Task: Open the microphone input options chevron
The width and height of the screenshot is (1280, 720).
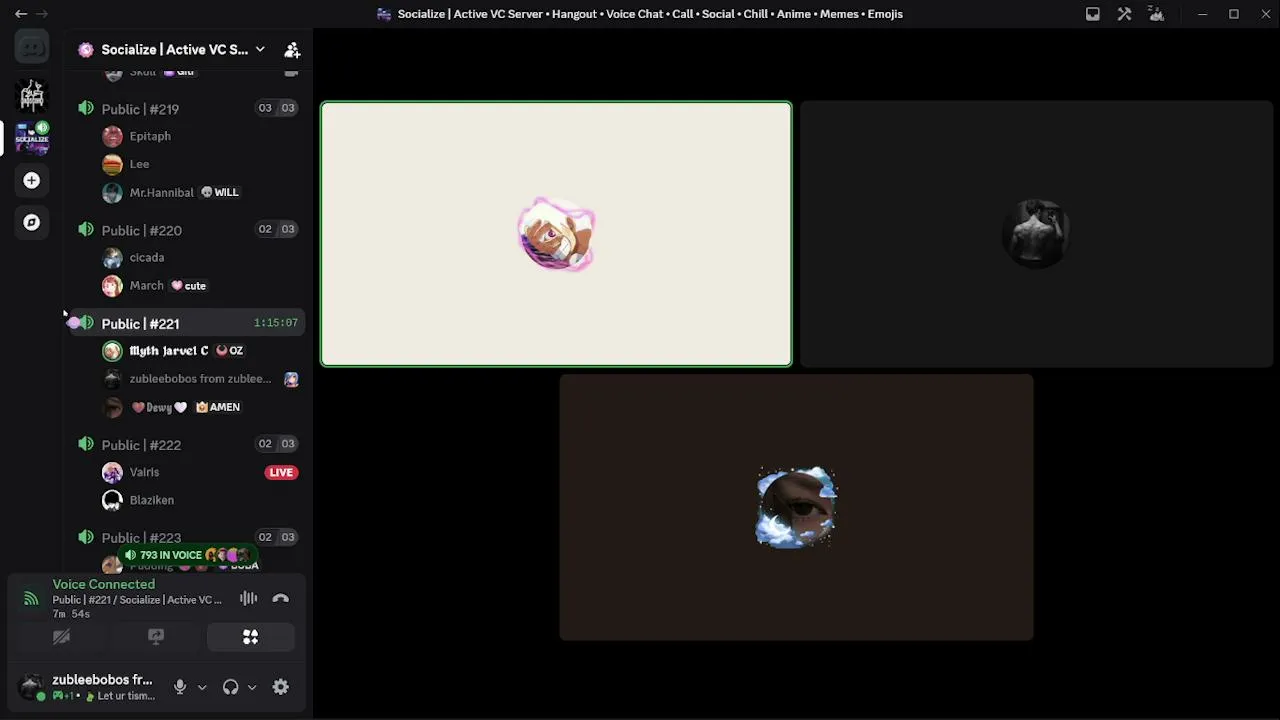Action: [x=202, y=687]
